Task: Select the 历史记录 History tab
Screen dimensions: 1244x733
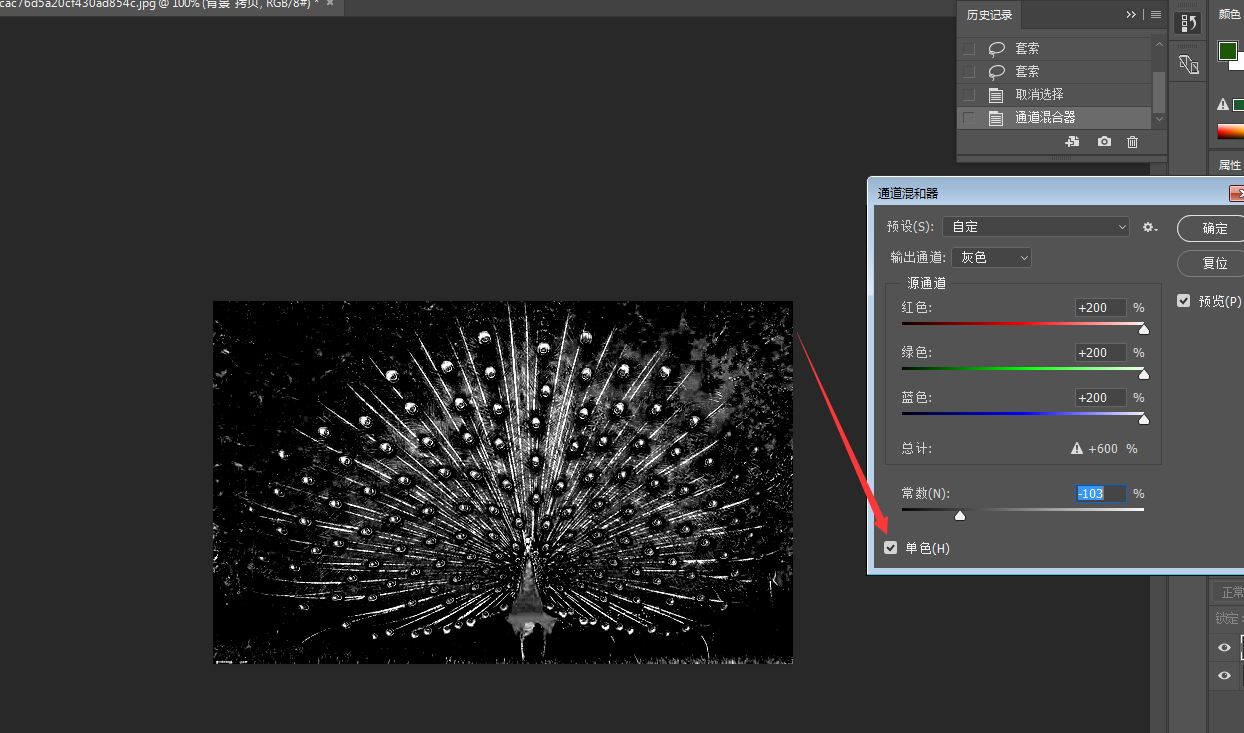Action: click(989, 15)
